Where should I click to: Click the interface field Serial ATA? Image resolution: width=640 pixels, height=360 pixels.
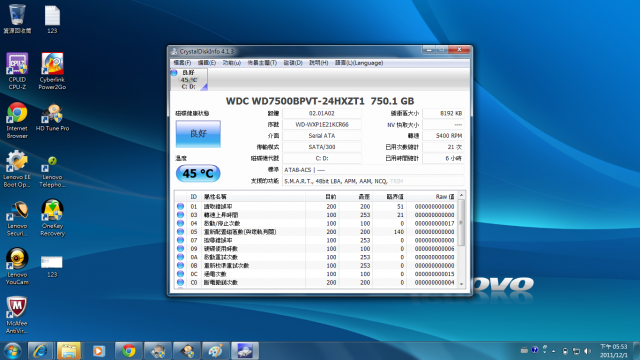pyautogui.click(x=322, y=136)
